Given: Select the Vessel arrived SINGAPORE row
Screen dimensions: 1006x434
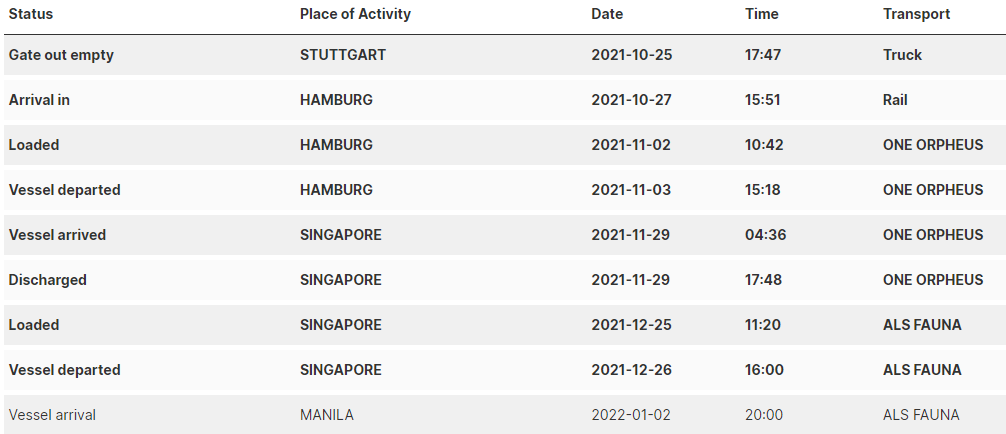Looking at the screenshot, I should point(505,235).
